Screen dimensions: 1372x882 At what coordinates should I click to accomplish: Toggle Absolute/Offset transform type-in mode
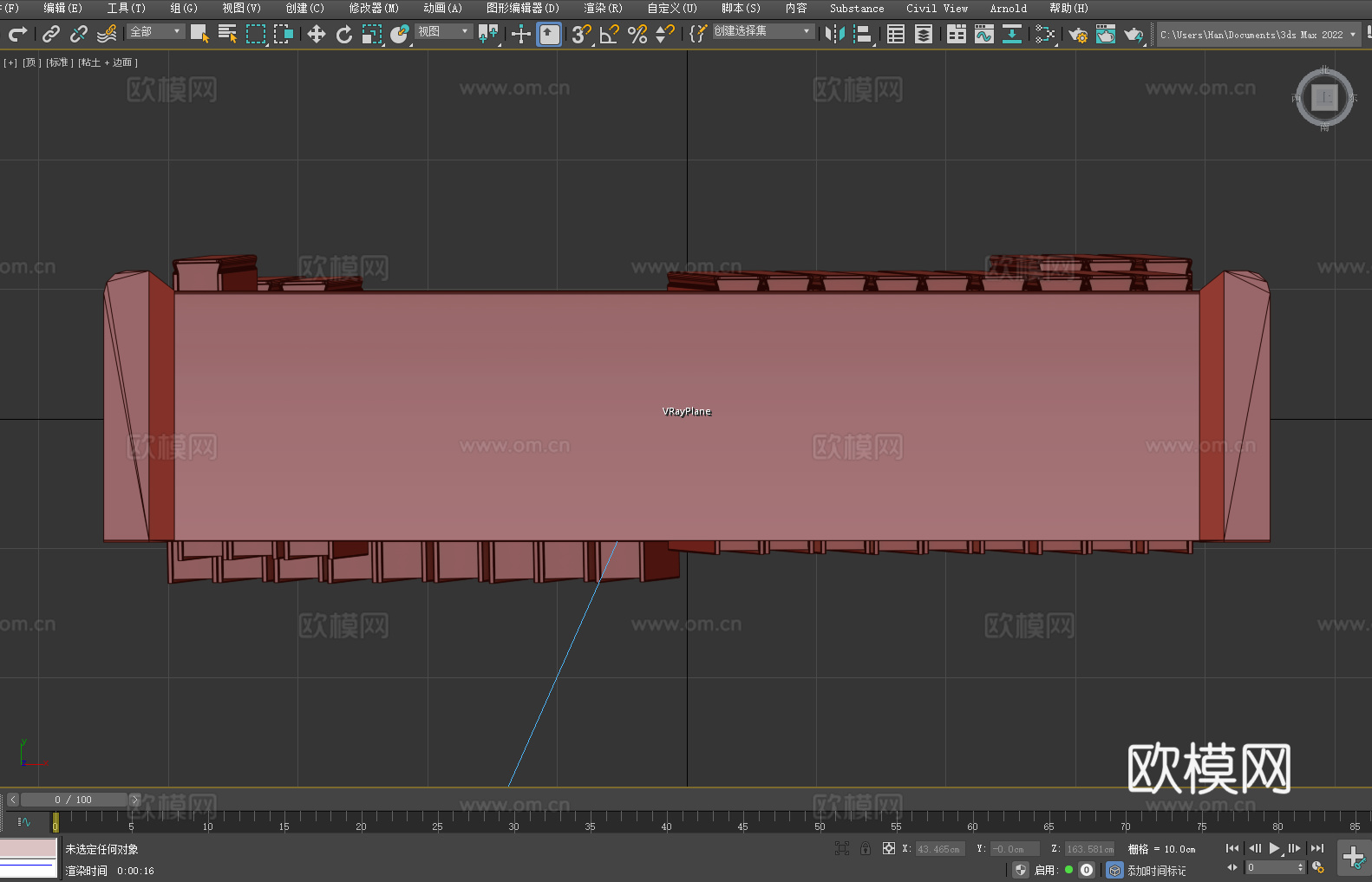(x=889, y=848)
